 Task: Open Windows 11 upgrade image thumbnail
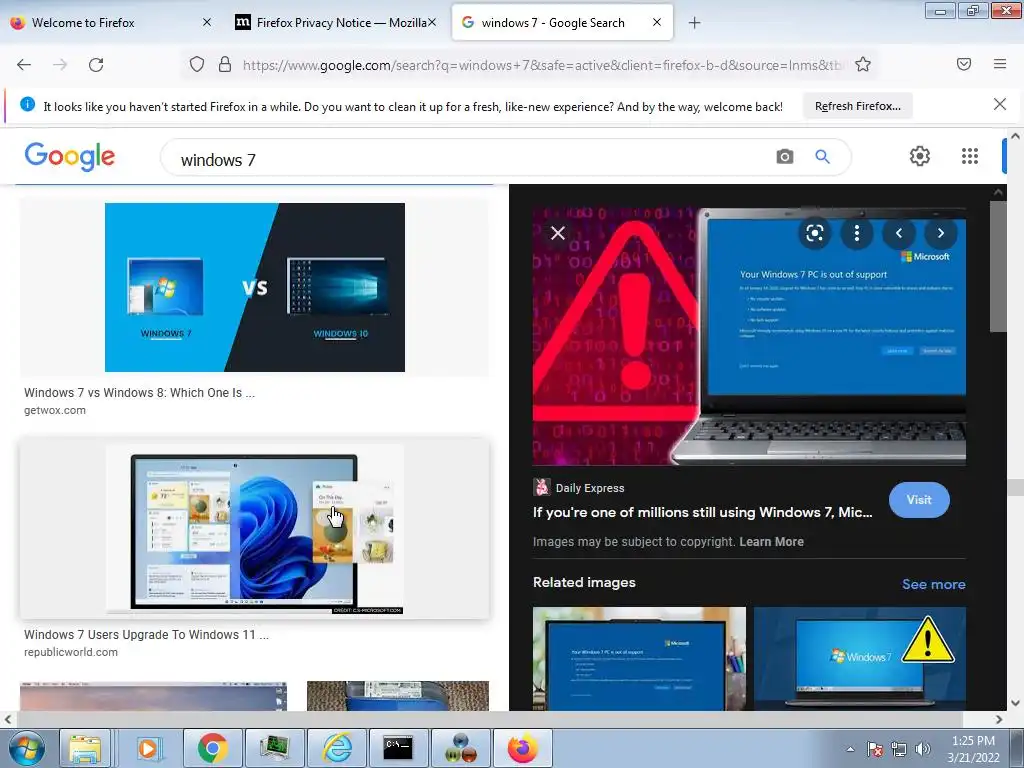point(254,528)
